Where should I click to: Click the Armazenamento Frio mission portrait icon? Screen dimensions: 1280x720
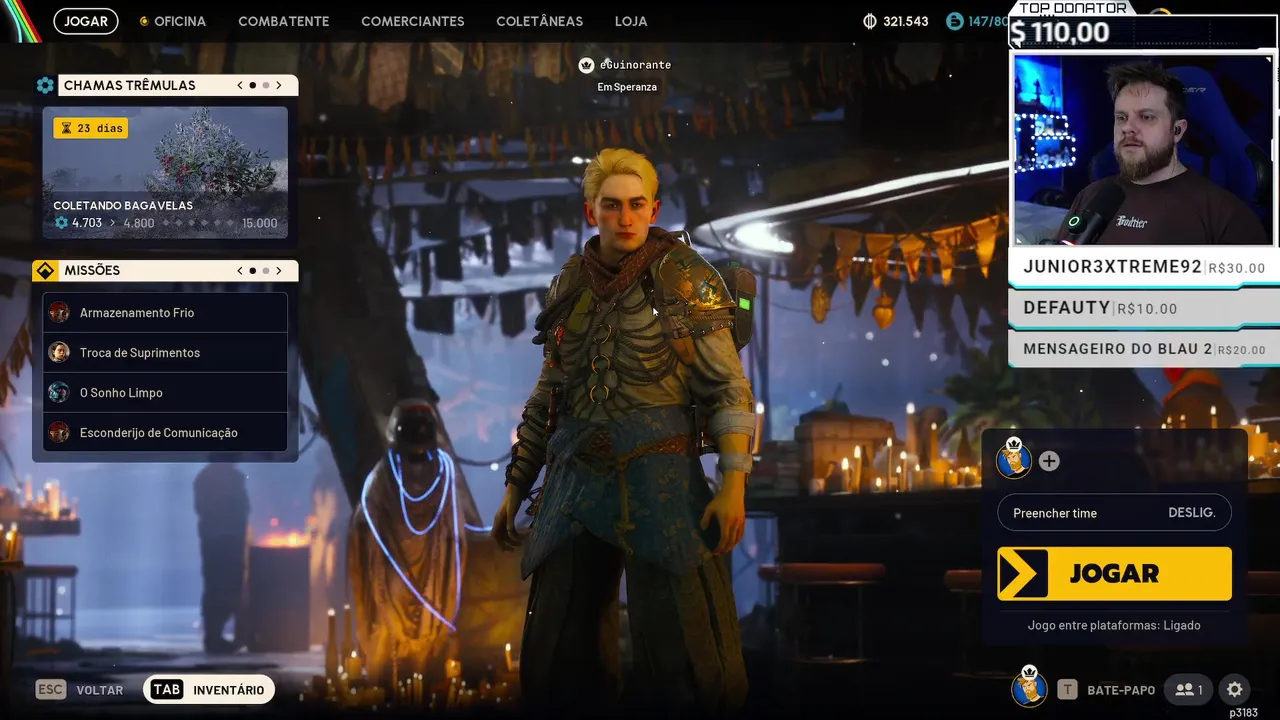coord(60,312)
